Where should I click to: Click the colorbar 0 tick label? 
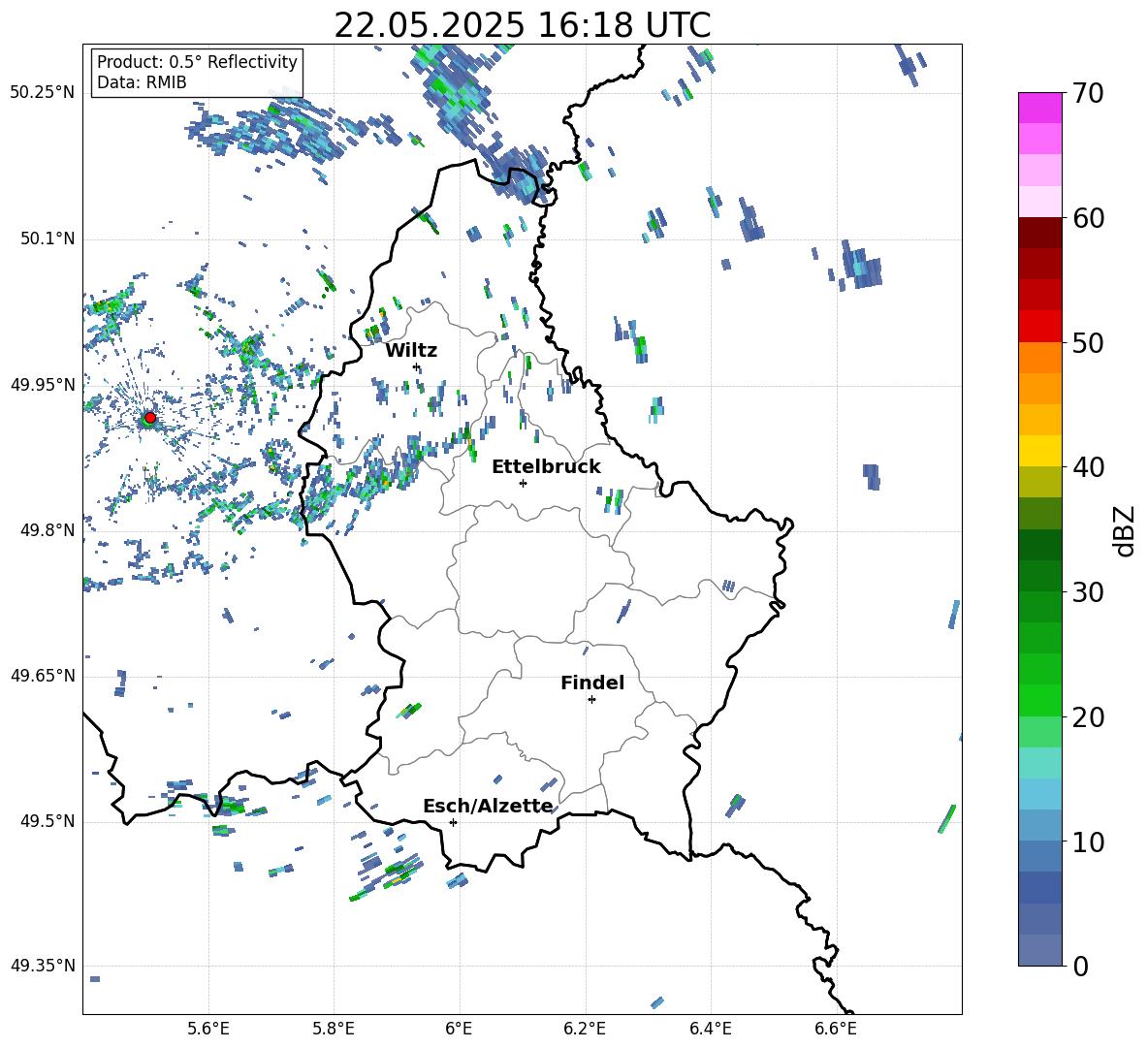coord(1081,966)
